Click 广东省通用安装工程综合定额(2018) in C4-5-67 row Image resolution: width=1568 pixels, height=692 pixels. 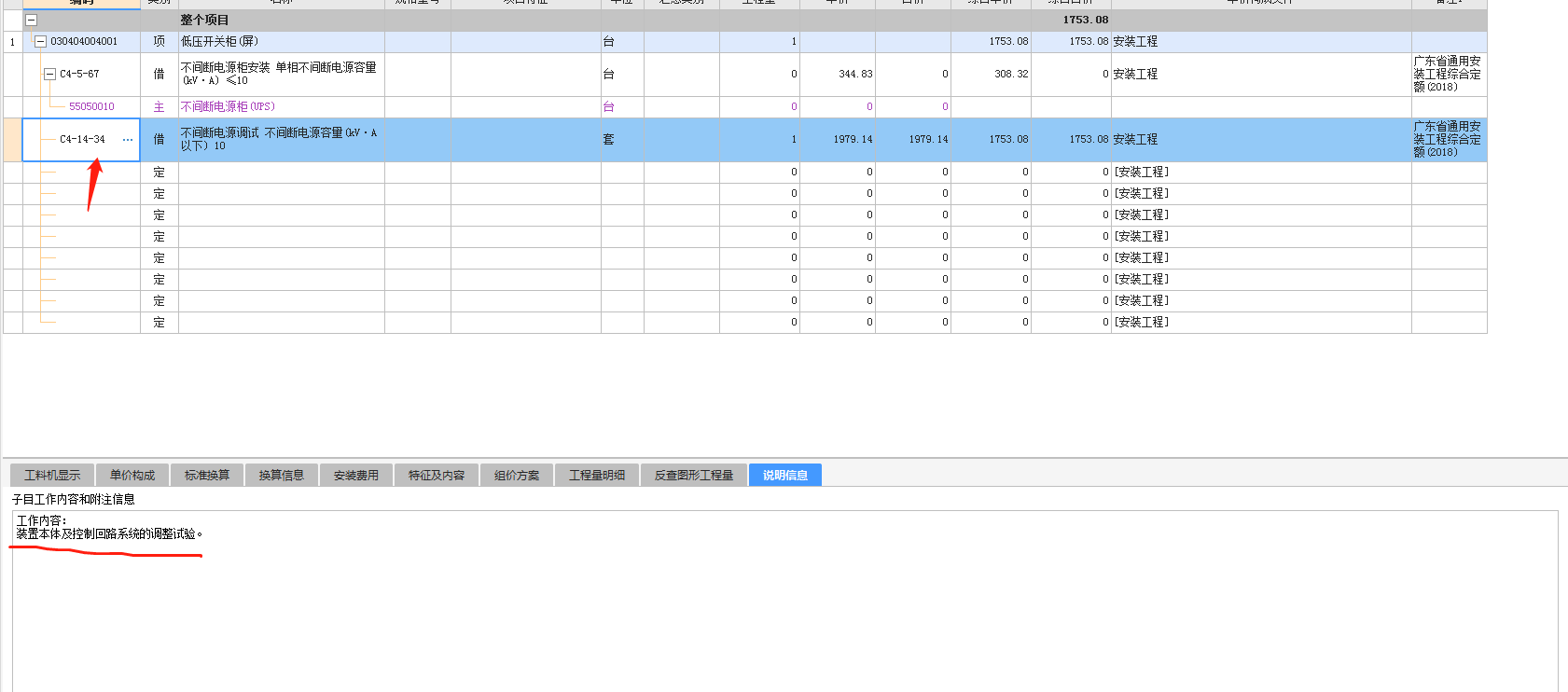click(x=1448, y=74)
